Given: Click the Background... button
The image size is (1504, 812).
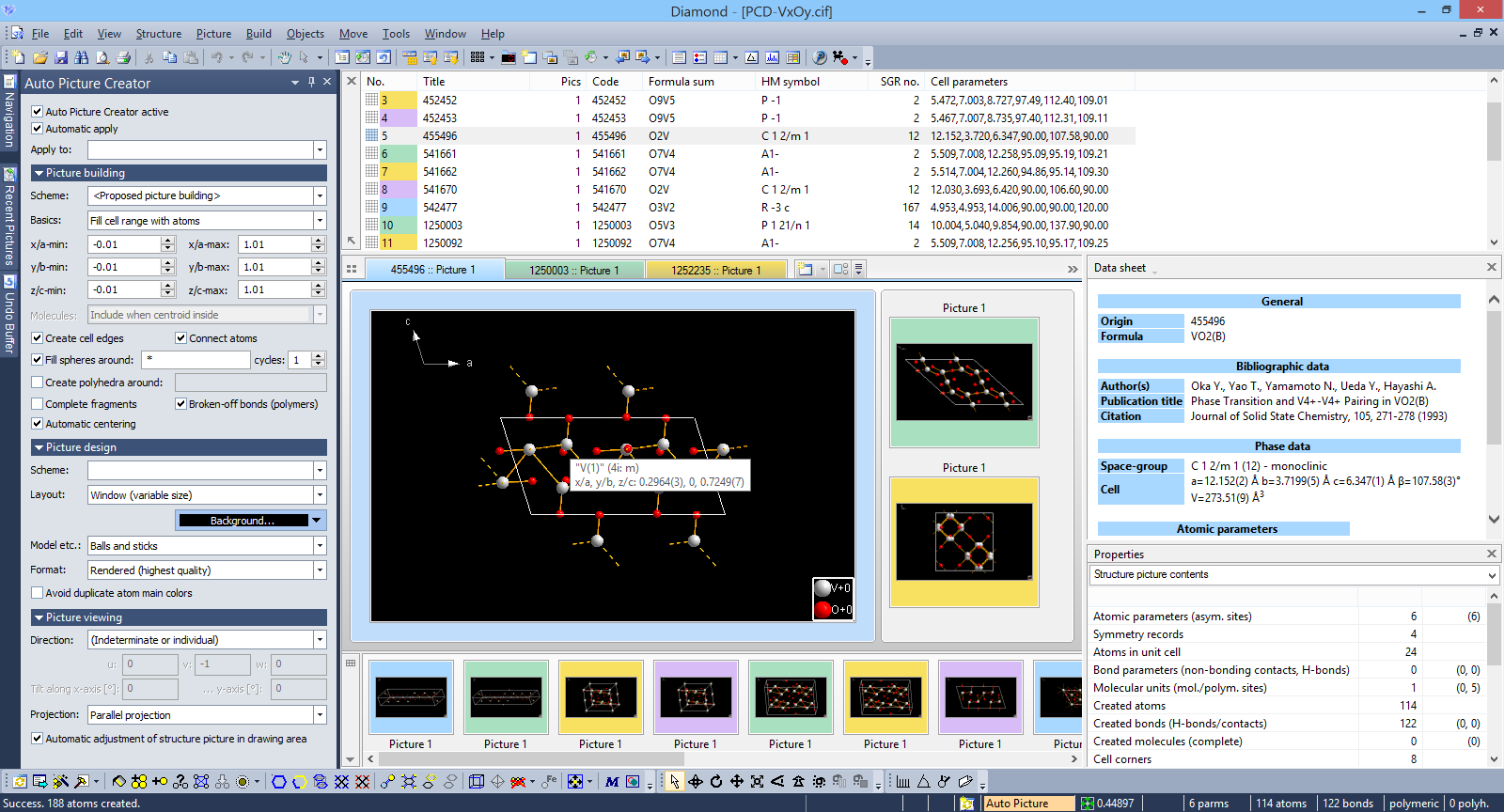Looking at the screenshot, I should point(243,521).
